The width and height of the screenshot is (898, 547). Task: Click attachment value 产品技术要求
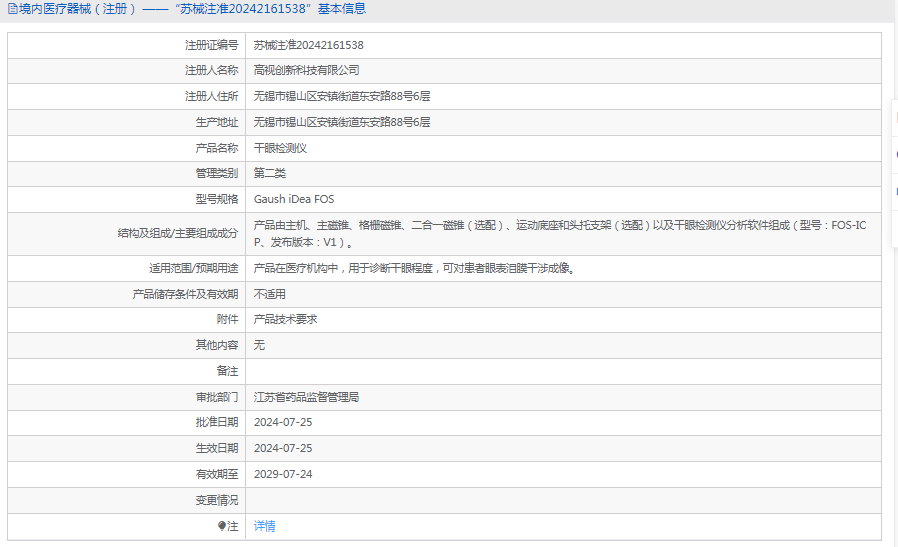tap(285, 319)
